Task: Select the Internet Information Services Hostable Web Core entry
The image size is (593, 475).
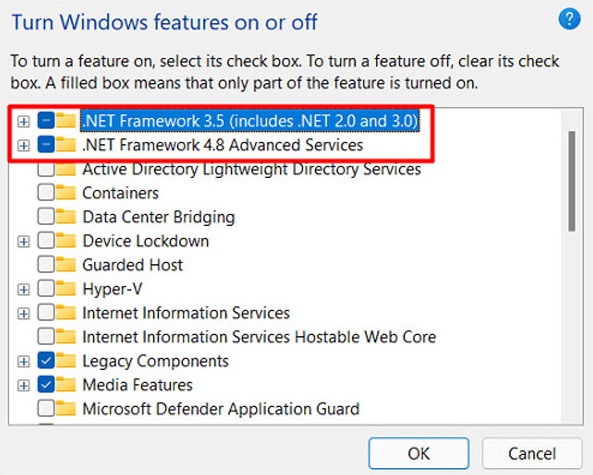Action: pyautogui.click(x=259, y=337)
